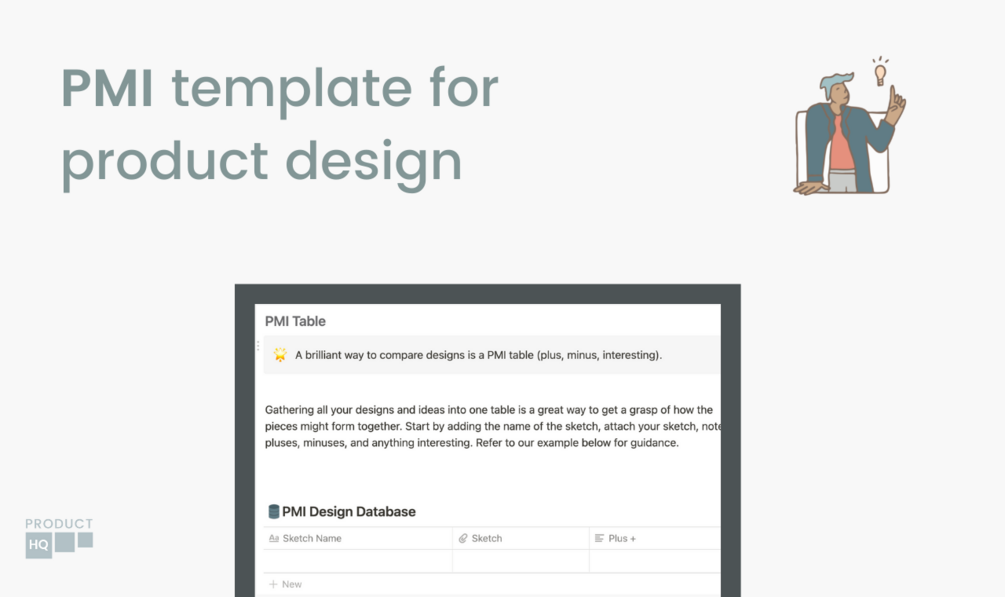Click the star emoji callout icon
Screen dimensions: 1005x597
tap(280, 355)
